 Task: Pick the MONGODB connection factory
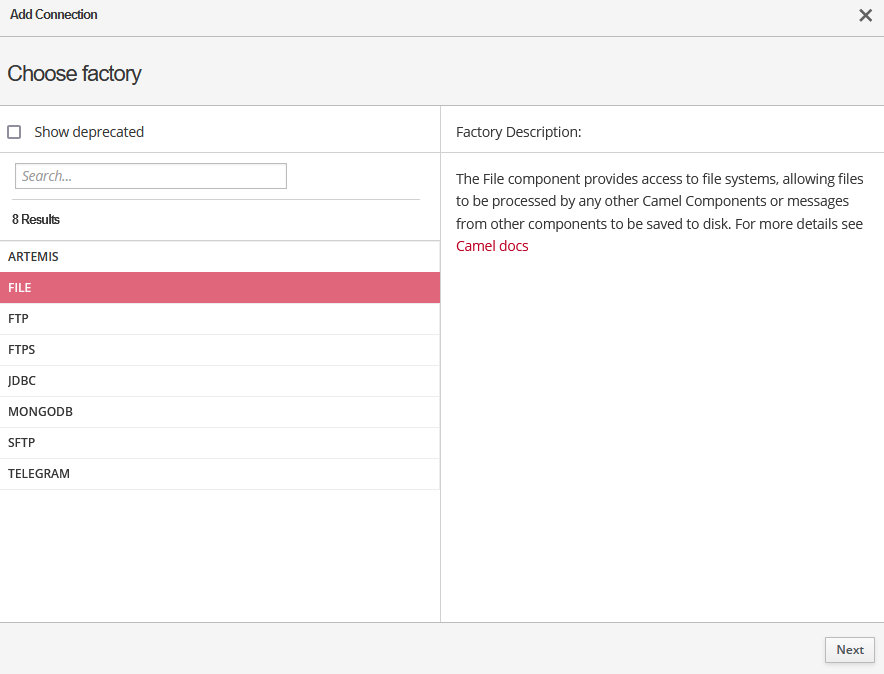click(x=40, y=411)
